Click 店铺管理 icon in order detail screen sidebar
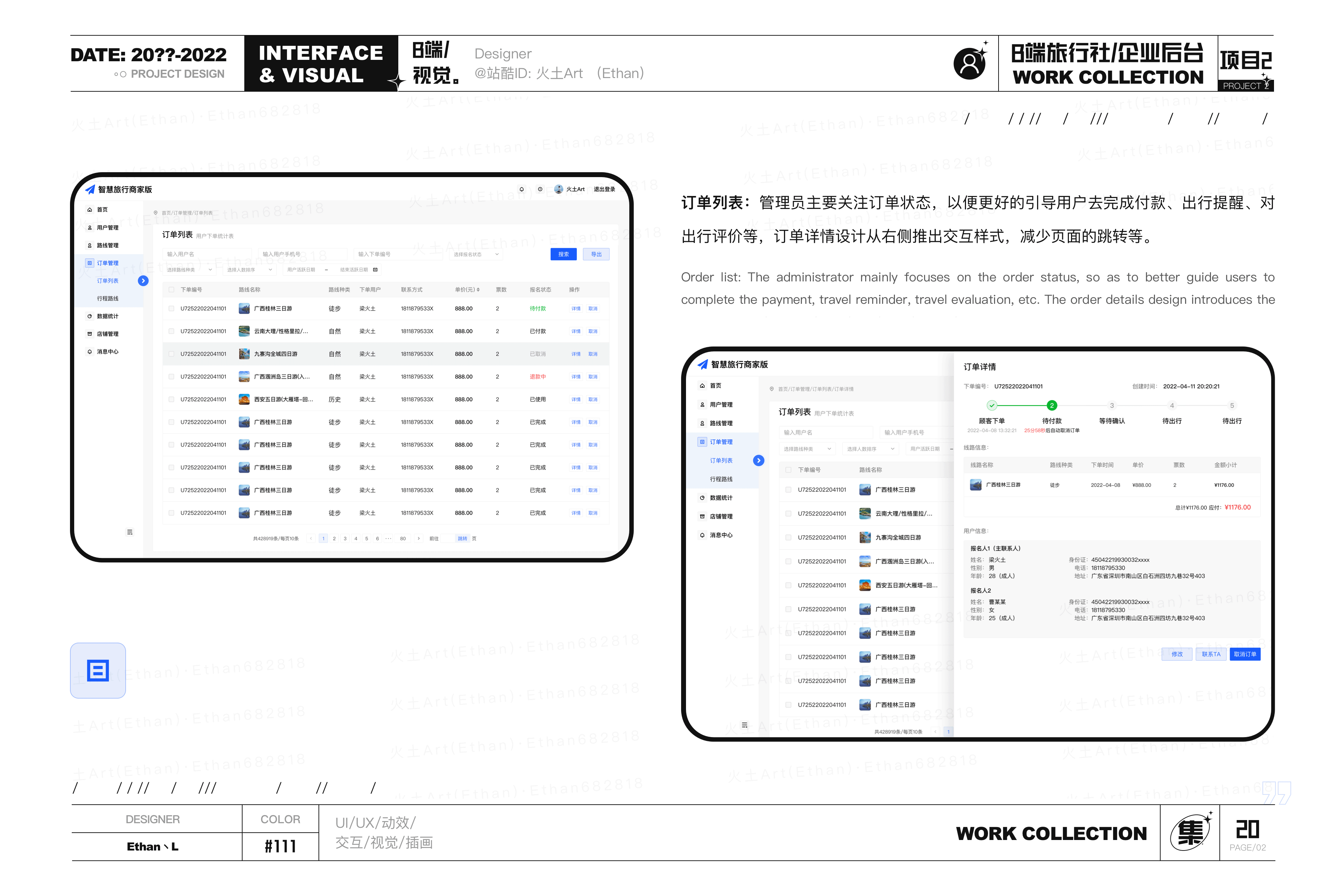Screen dimensions: 1344x896 (x=702, y=517)
